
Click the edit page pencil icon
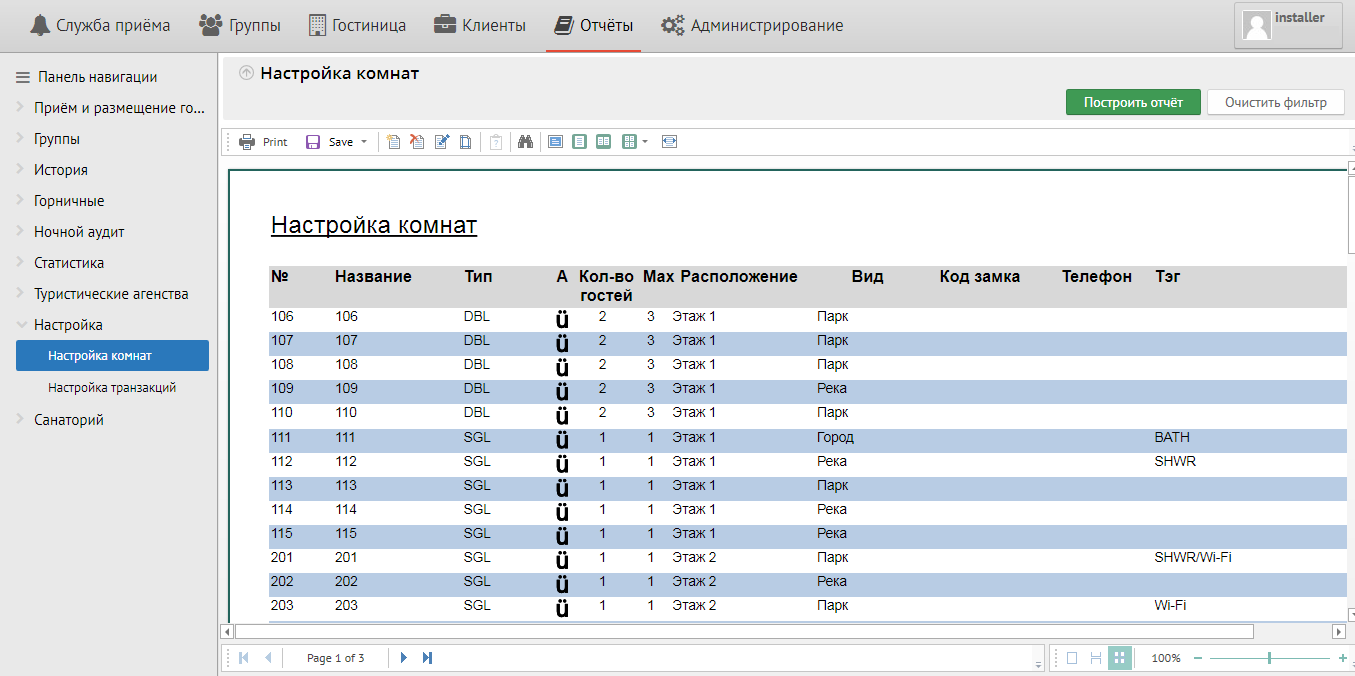pos(442,142)
